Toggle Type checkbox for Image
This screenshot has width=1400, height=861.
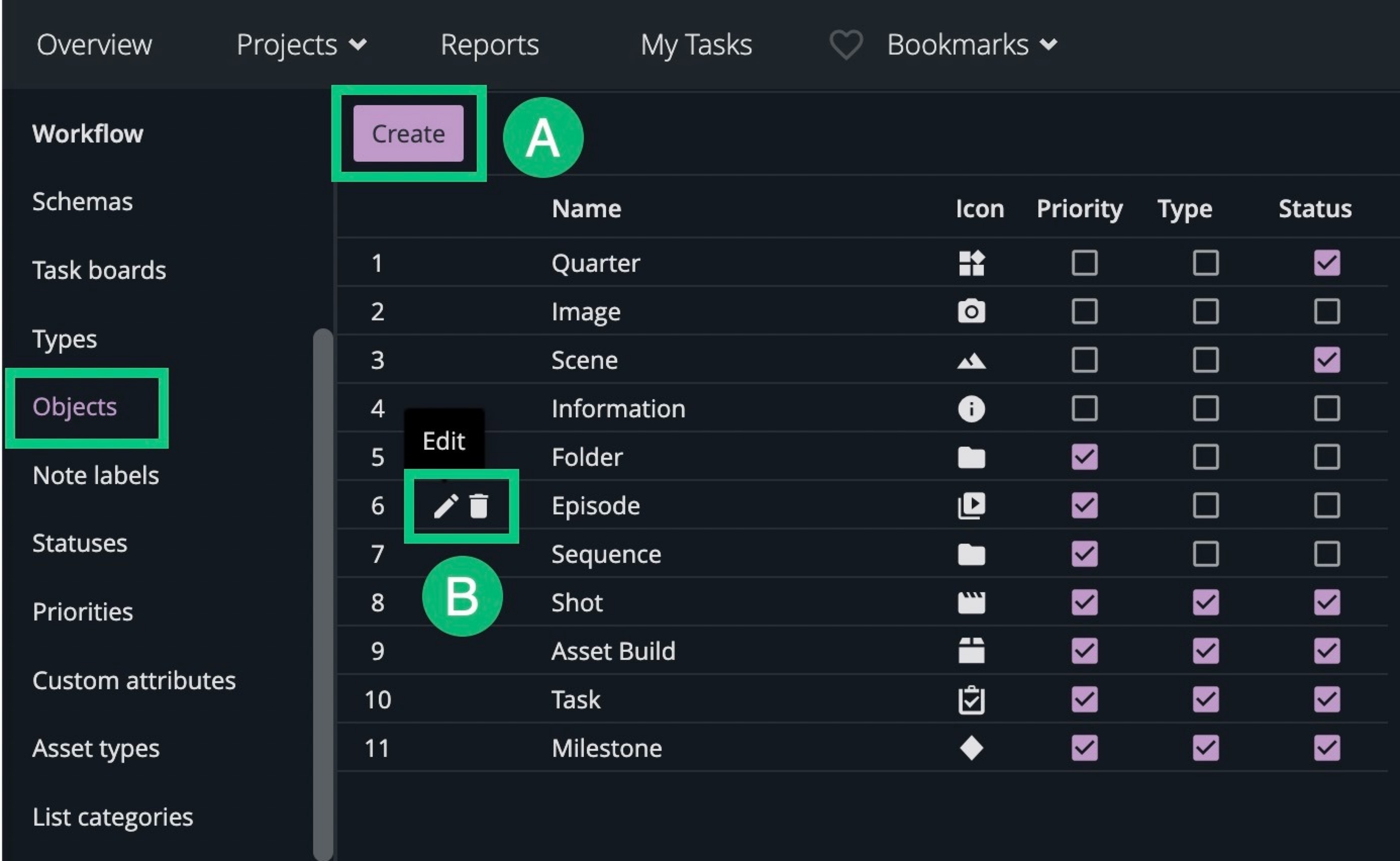click(1206, 311)
